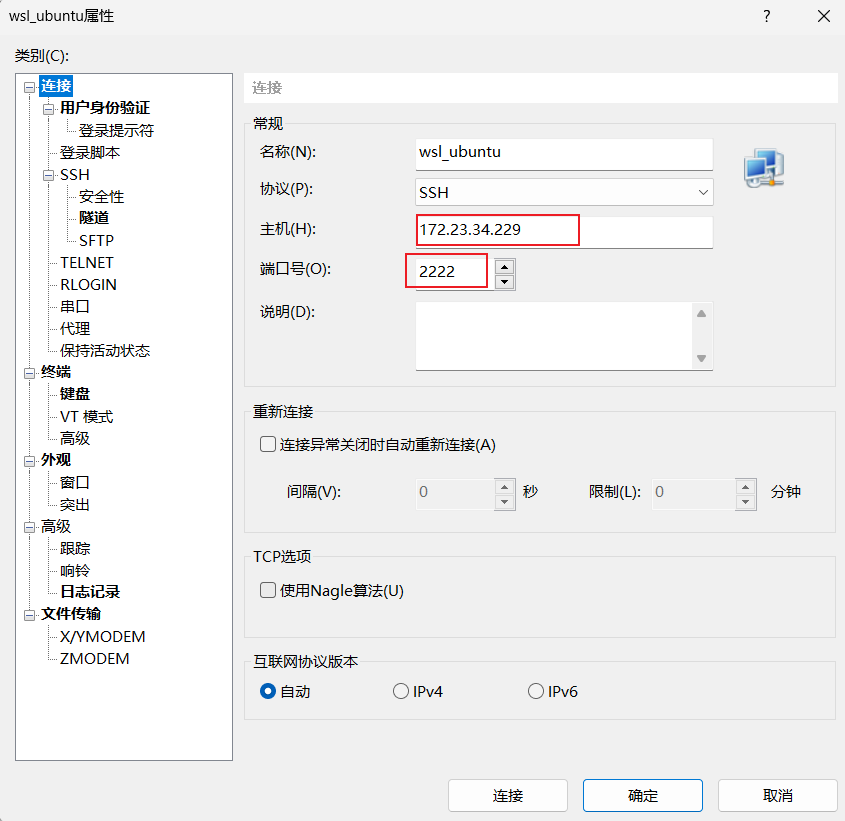Select 隧道 tree item
The width and height of the screenshot is (845, 821).
pos(94,218)
